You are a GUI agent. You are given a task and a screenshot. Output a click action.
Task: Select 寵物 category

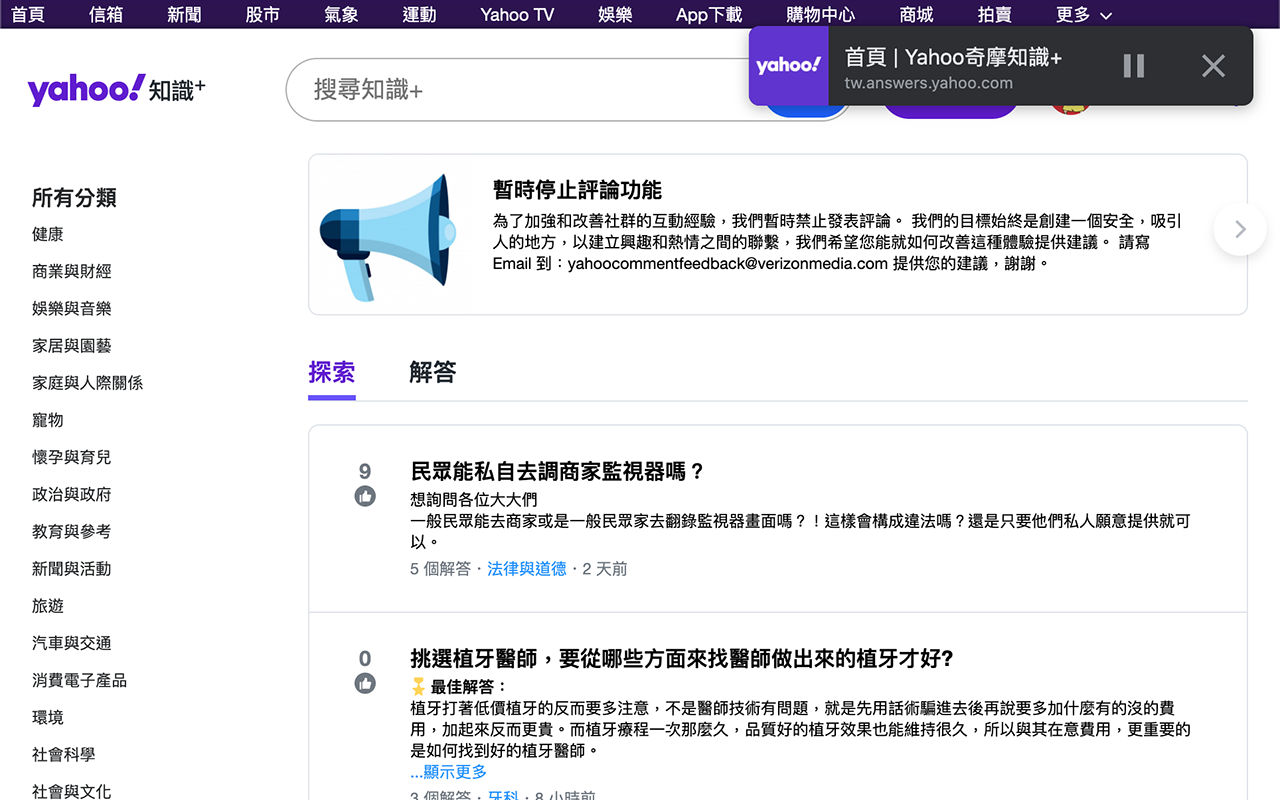click(x=48, y=420)
